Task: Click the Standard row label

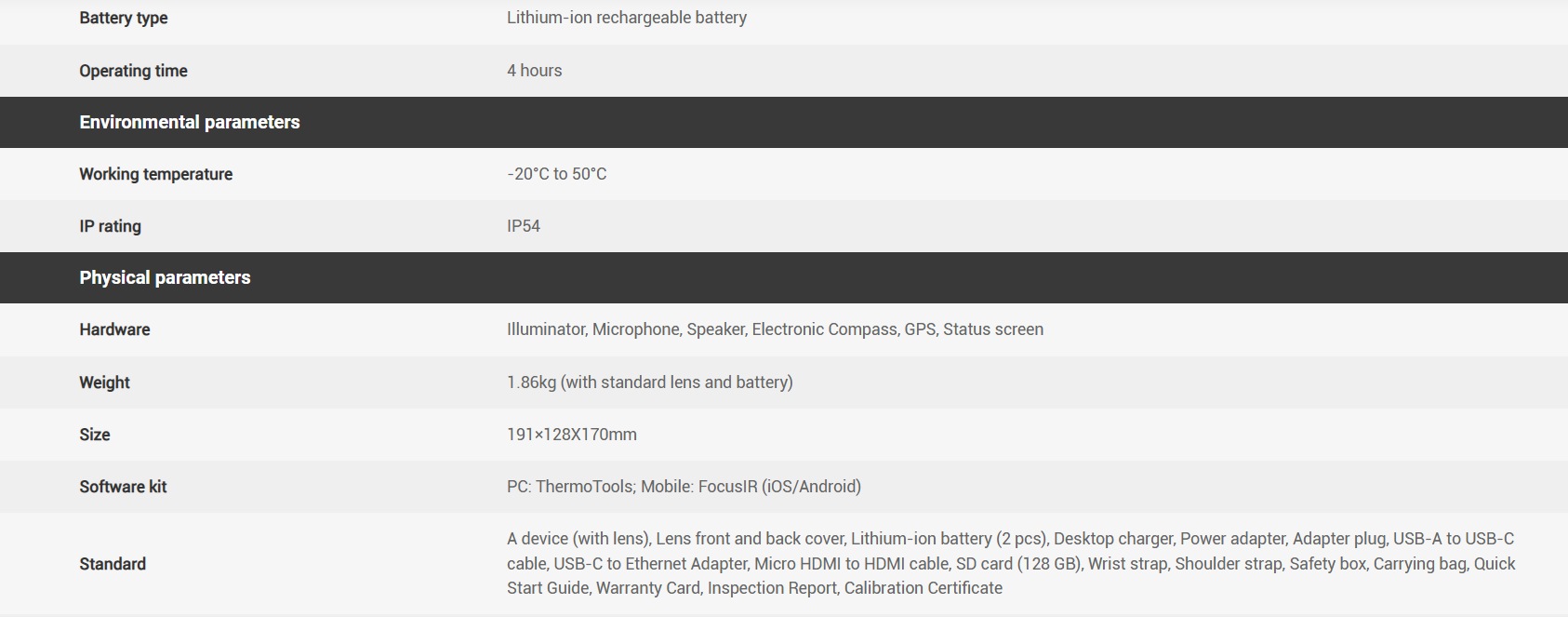Action: coord(113,564)
